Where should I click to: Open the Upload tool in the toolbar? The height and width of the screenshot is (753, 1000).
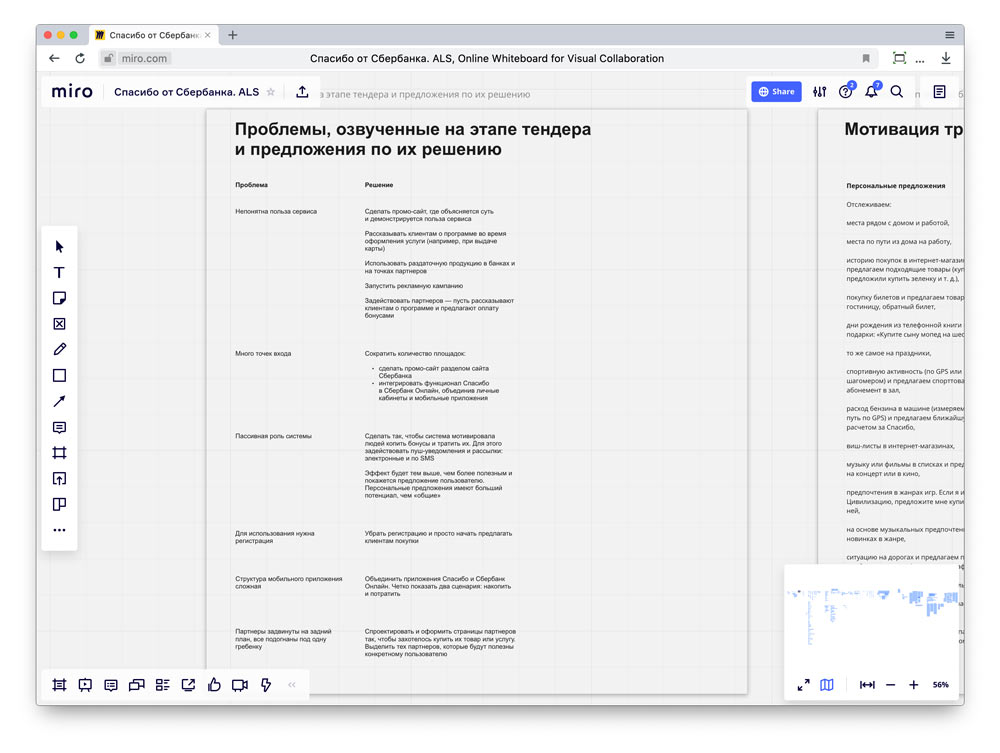(59, 478)
